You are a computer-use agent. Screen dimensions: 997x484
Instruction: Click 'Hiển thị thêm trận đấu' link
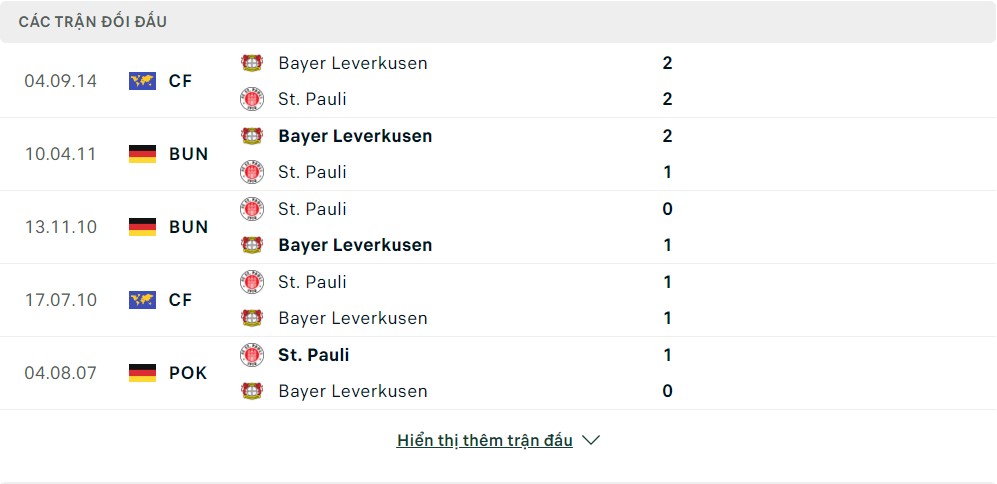coord(485,440)
